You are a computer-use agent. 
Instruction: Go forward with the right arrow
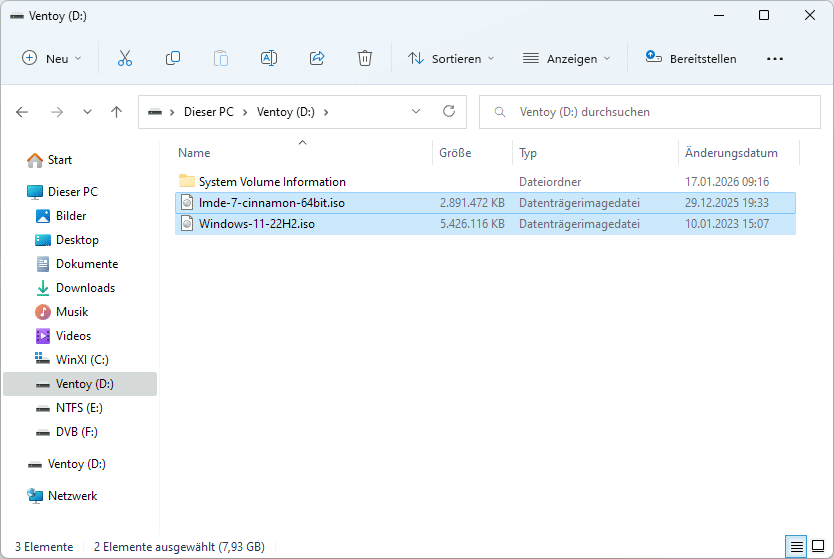[x=57, y=112]
